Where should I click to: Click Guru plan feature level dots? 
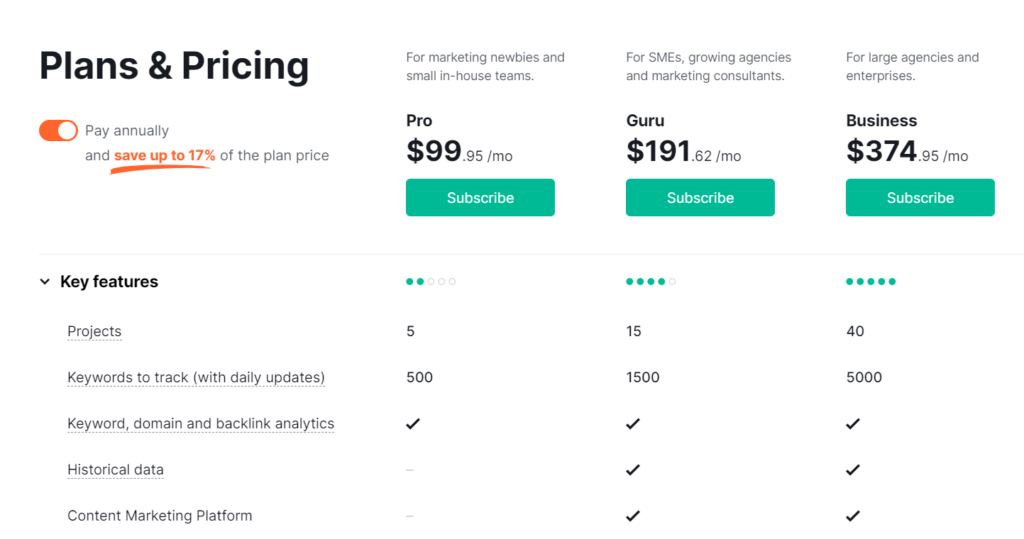(651, 282)
